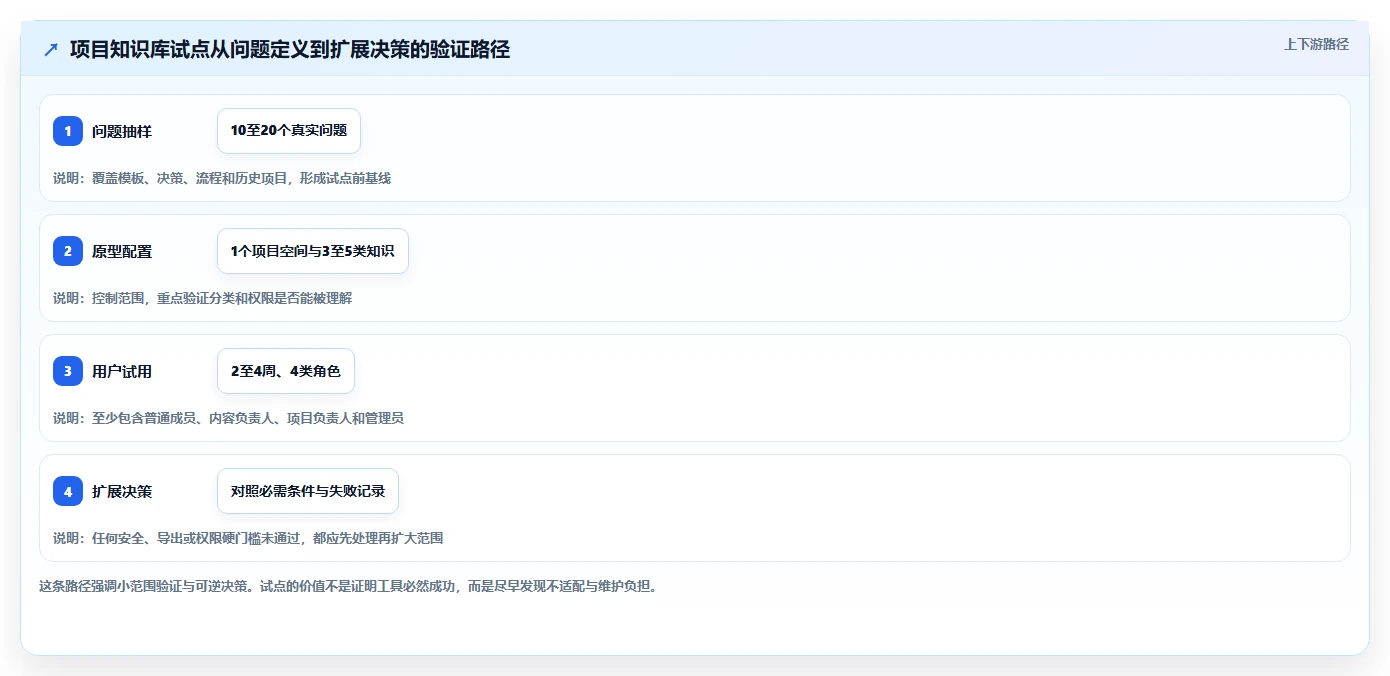Click the note starting 说明:至少包含普通成员
Viewport: 1390px width, 676px height.
pyautogui.click(x=229, y=418)
